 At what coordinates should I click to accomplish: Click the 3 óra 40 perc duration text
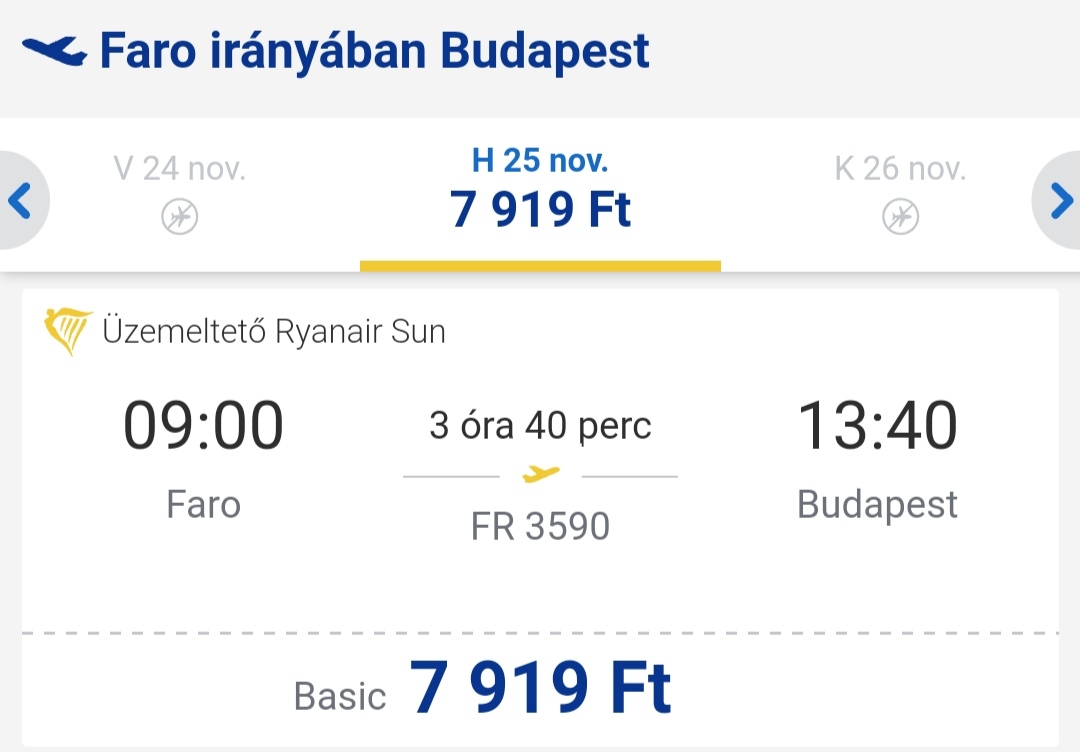coord(540,426)
